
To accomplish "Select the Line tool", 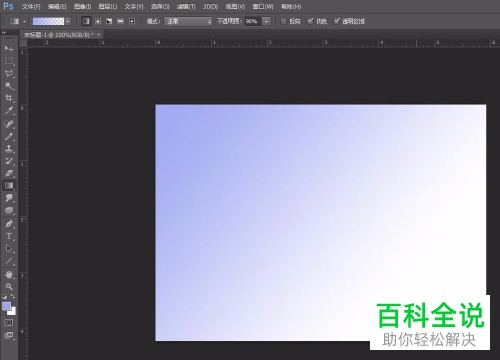I will coord(9,261).
